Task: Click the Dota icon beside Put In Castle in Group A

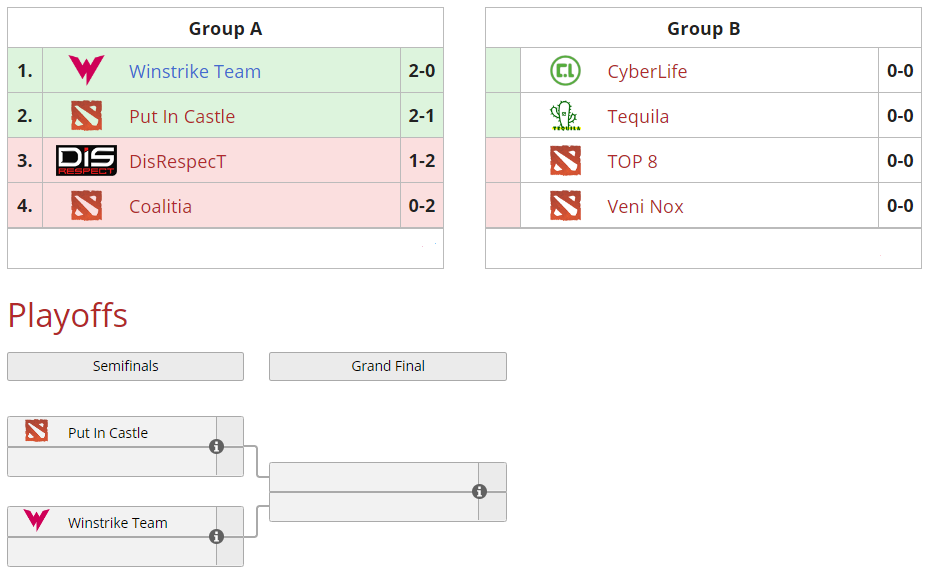Action: (86, 116)
